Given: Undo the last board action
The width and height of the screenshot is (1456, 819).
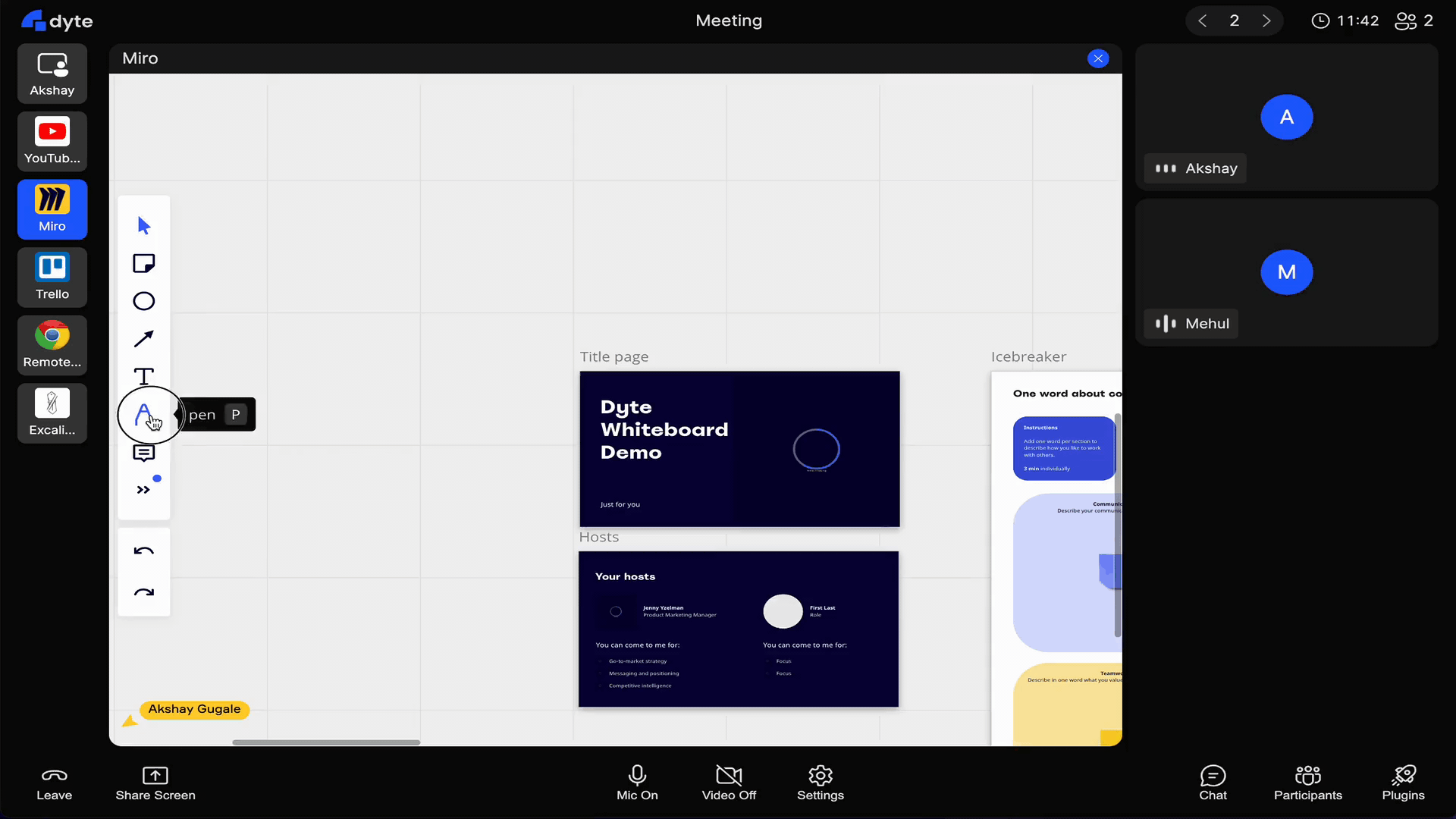Looking at the screenshot, I should (x=143, y=551).
